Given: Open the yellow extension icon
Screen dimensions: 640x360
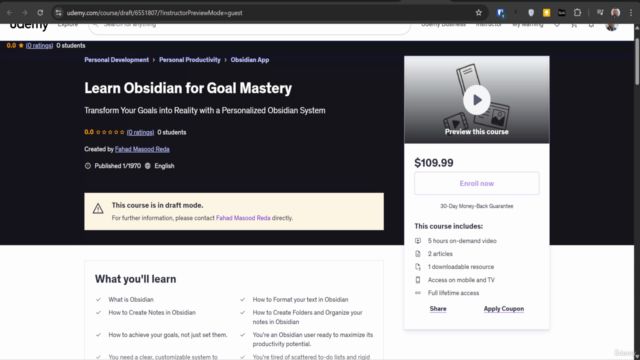Looking at the screenshot, I should point(546,13).
